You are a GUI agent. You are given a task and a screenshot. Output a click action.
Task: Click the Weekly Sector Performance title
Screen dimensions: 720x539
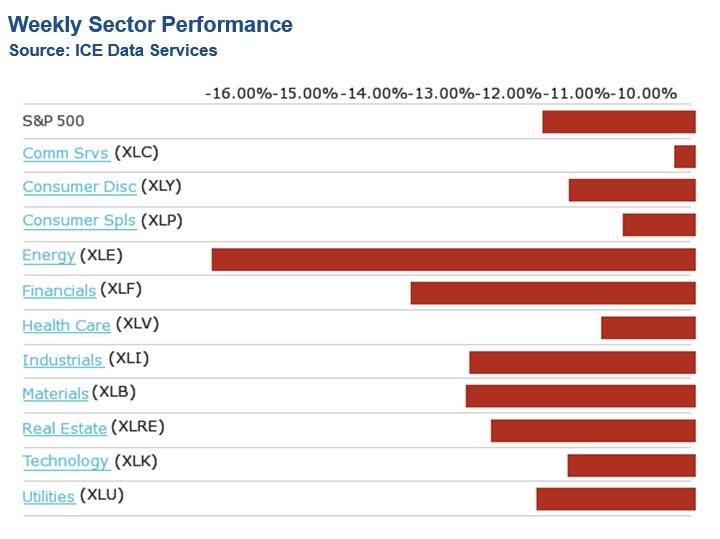(150, 24)
